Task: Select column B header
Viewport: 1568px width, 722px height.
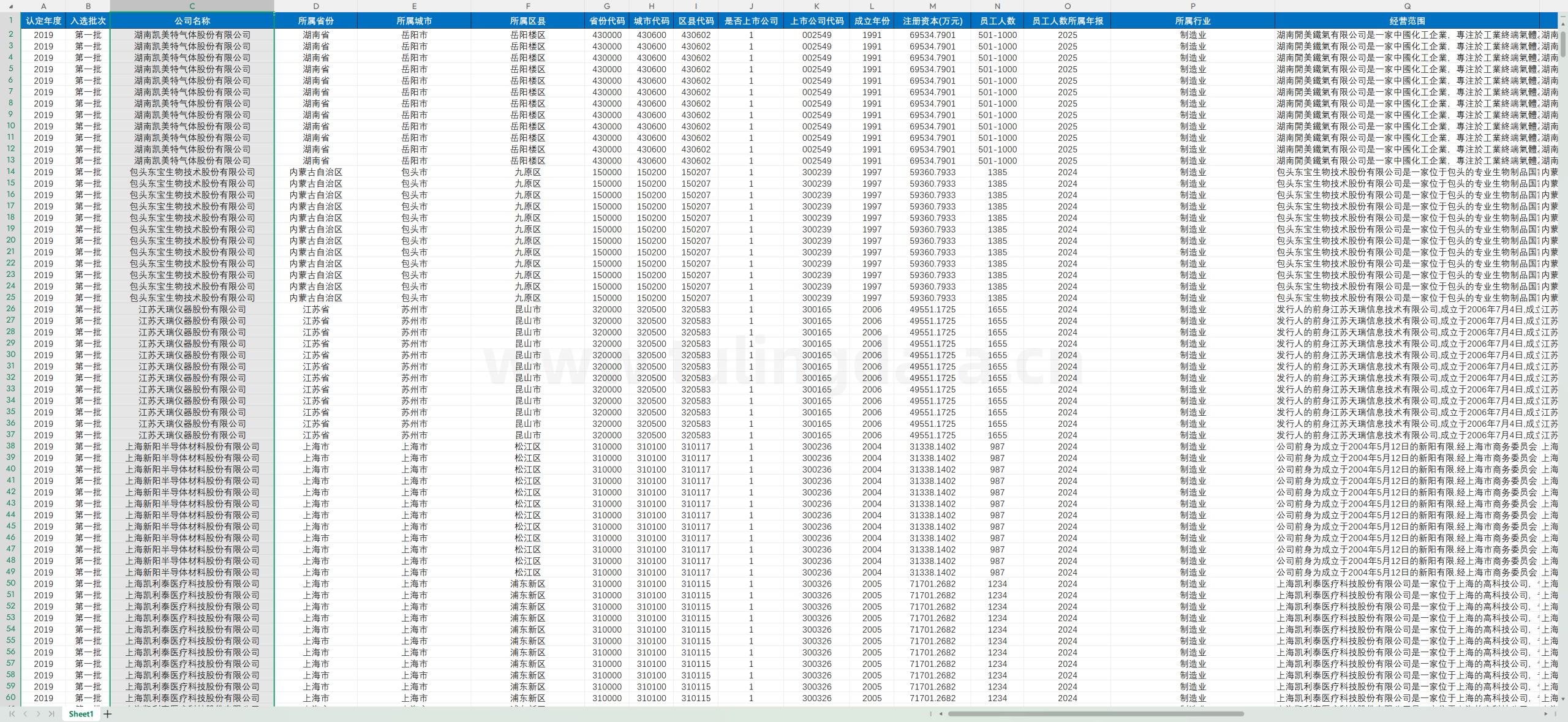Action: (88, 6)
